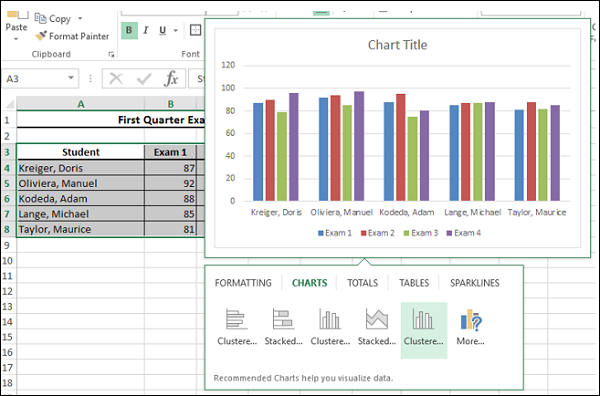Click the Select All corner triangle
This screenshot has width=600, height=396.
(x=10, y=104)
